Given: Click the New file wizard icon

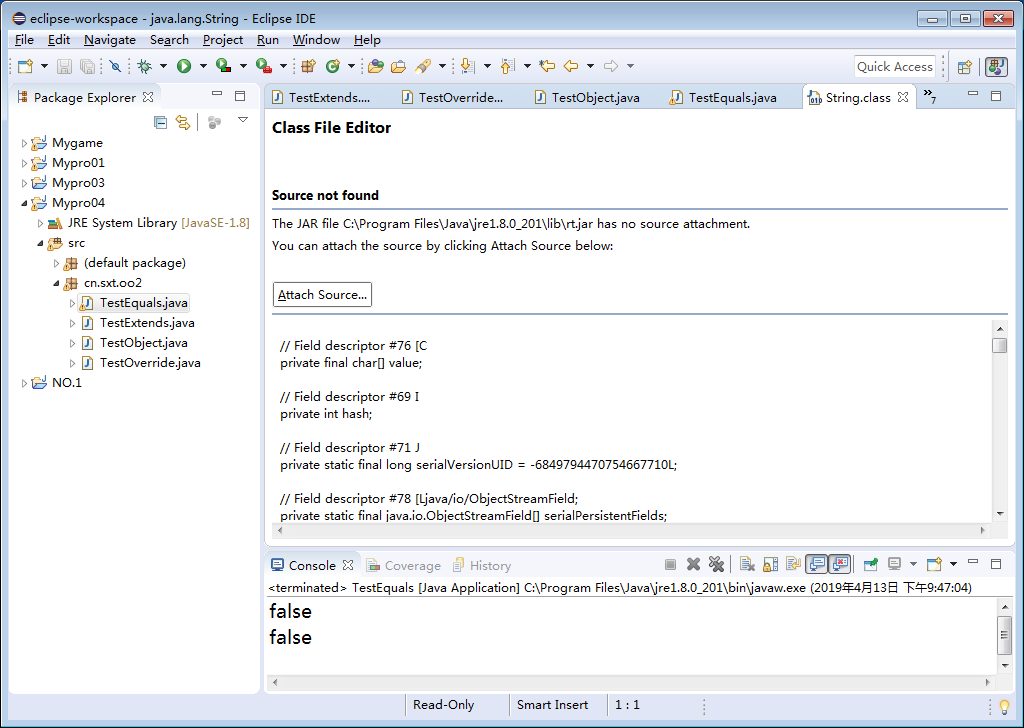Looking at the screenshot, I should pyautogui.click(x=25, y=66).
